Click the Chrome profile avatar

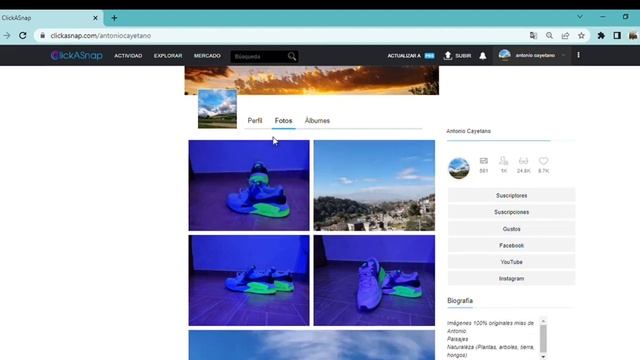pyautogui.click(x=633, y=36)
